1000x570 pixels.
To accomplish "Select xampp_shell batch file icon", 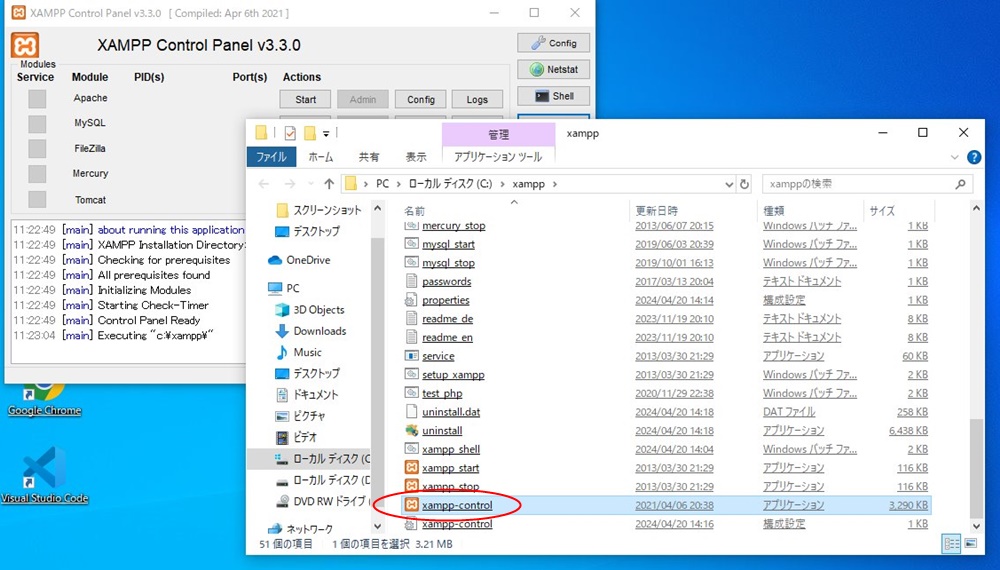I will [x=412, y=449].
